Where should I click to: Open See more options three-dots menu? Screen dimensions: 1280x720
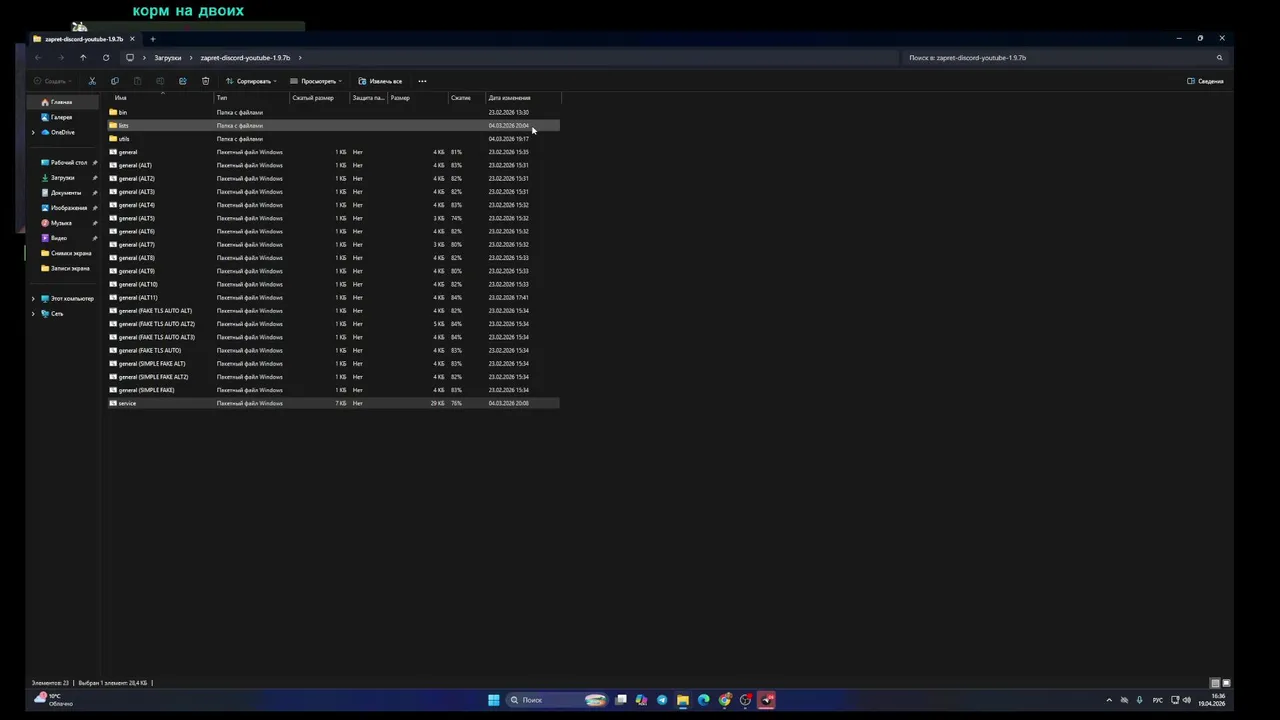pos(422,81)
